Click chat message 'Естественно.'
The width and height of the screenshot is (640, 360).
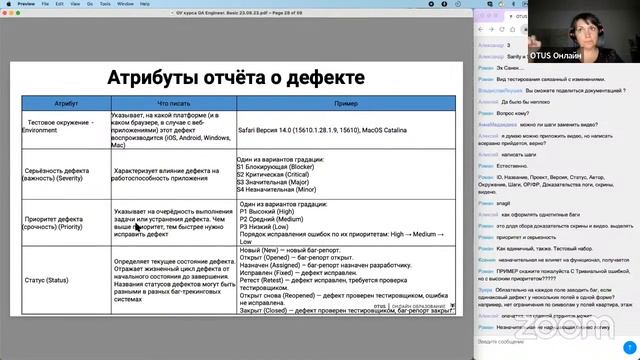tap(512, 166)
